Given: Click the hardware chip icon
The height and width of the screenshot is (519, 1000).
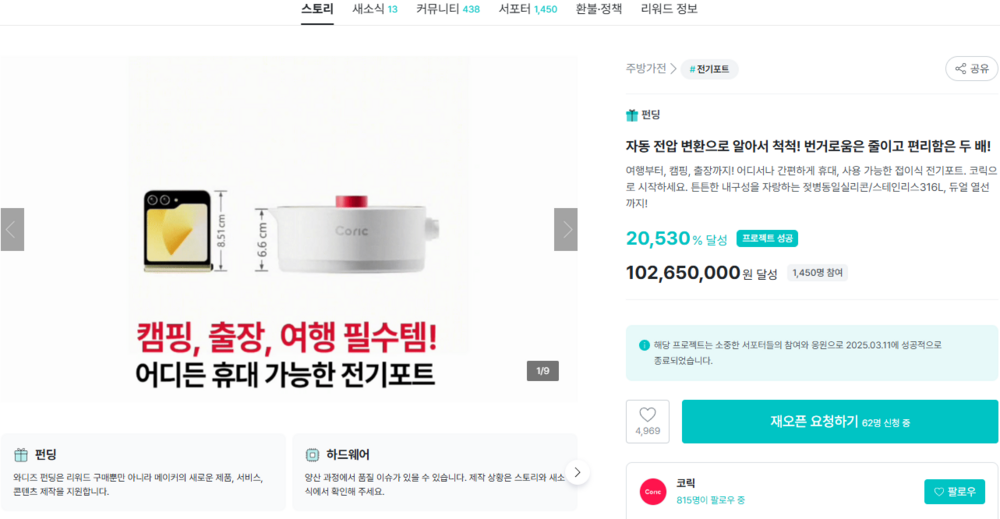Looking at the screenshot, I should 312,455.
